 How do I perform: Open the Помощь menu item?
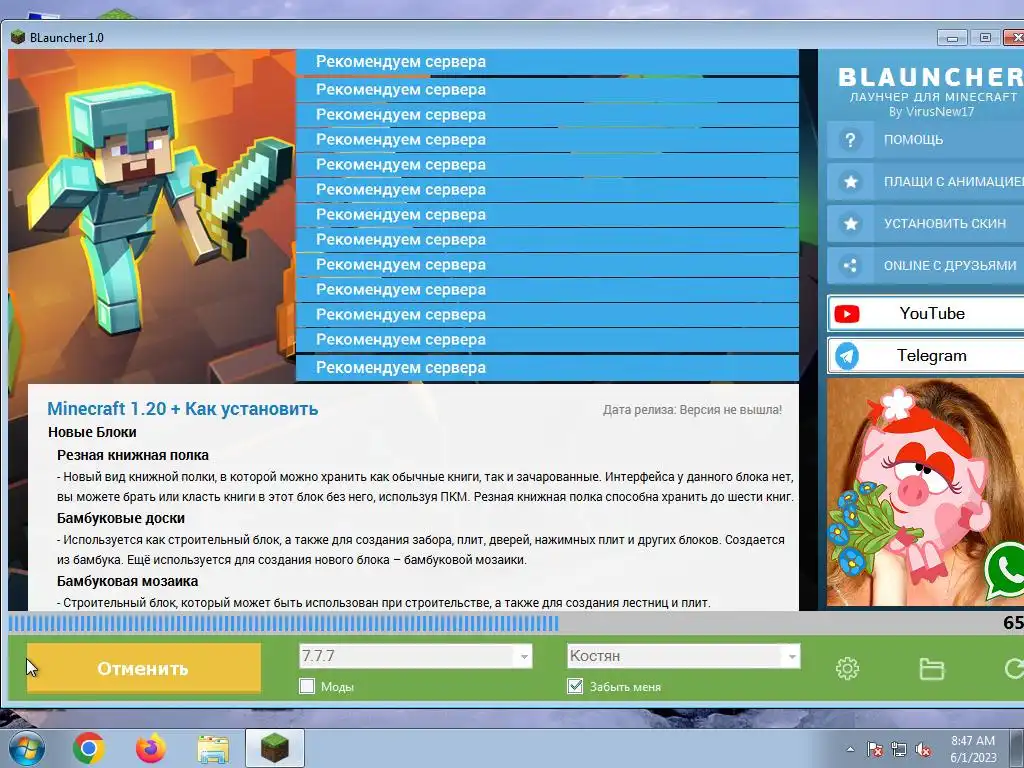(x=925, y=140)
